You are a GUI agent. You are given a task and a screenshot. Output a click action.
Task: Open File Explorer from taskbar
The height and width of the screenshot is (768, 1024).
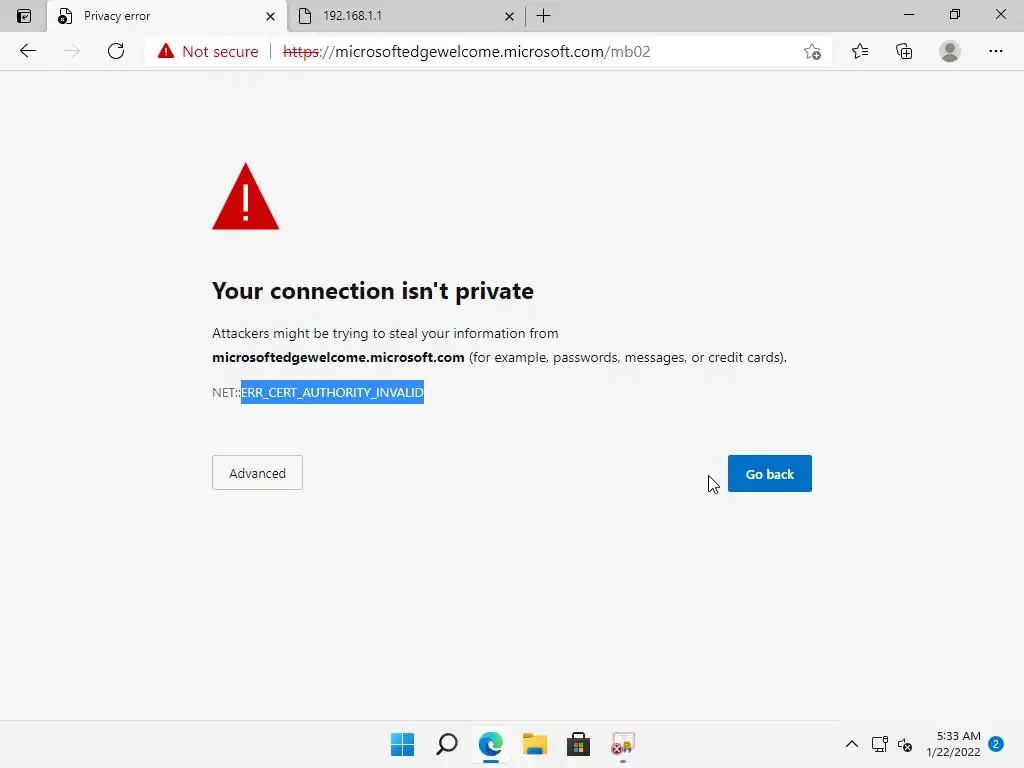535,744
